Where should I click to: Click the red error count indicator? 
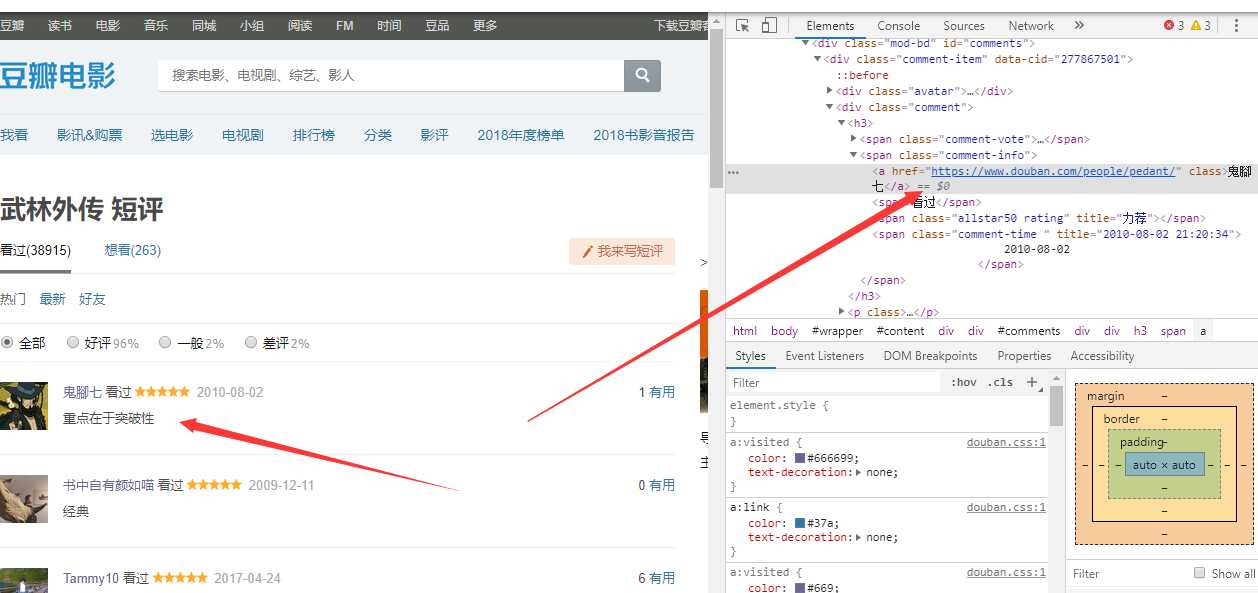coord(1174,25)
